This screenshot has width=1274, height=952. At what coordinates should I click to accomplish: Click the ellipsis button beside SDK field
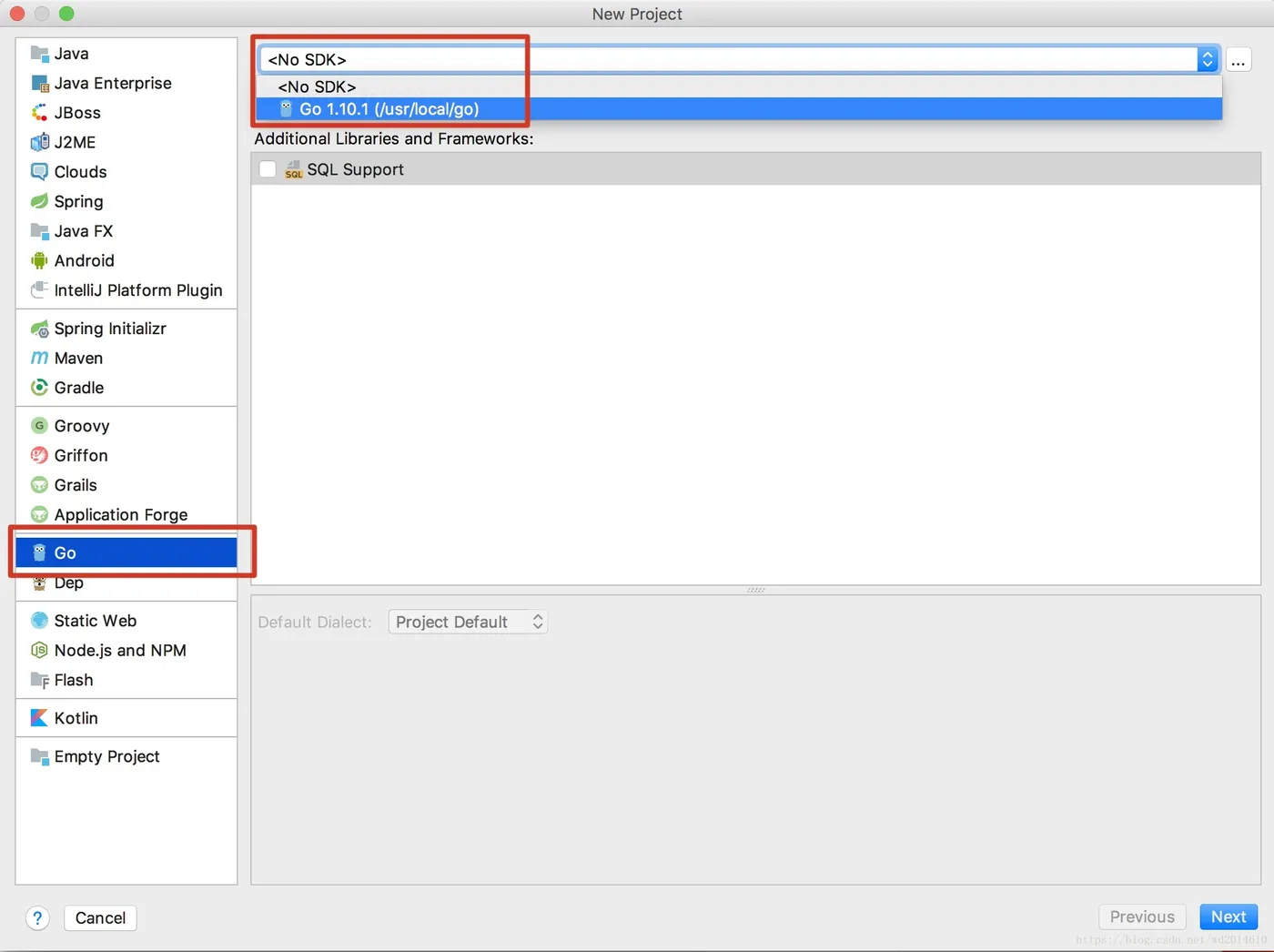(1239, 60)
